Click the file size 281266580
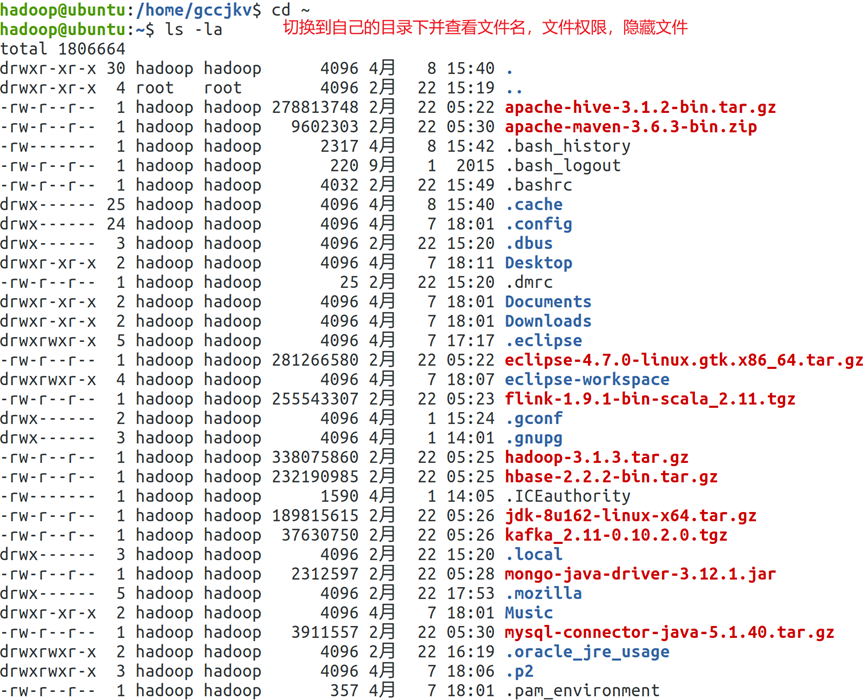The width and height of the screenshot is (865, 700). tap(315, 360)
